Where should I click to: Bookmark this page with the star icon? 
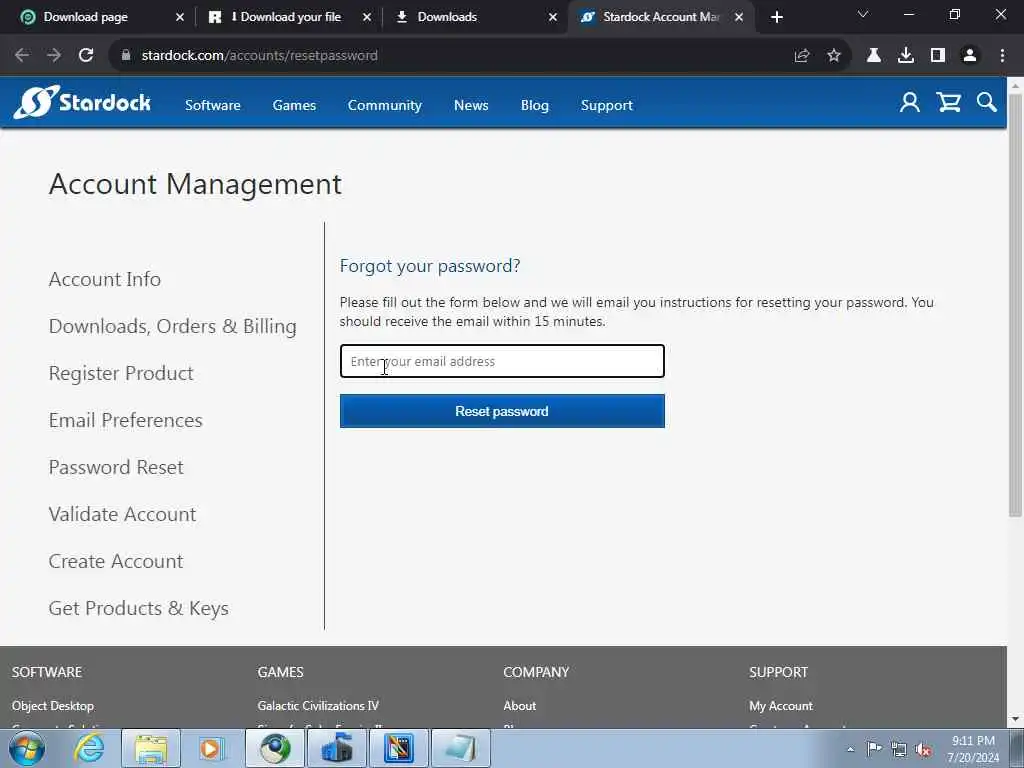pyautogui.click(x=834, y=56)
